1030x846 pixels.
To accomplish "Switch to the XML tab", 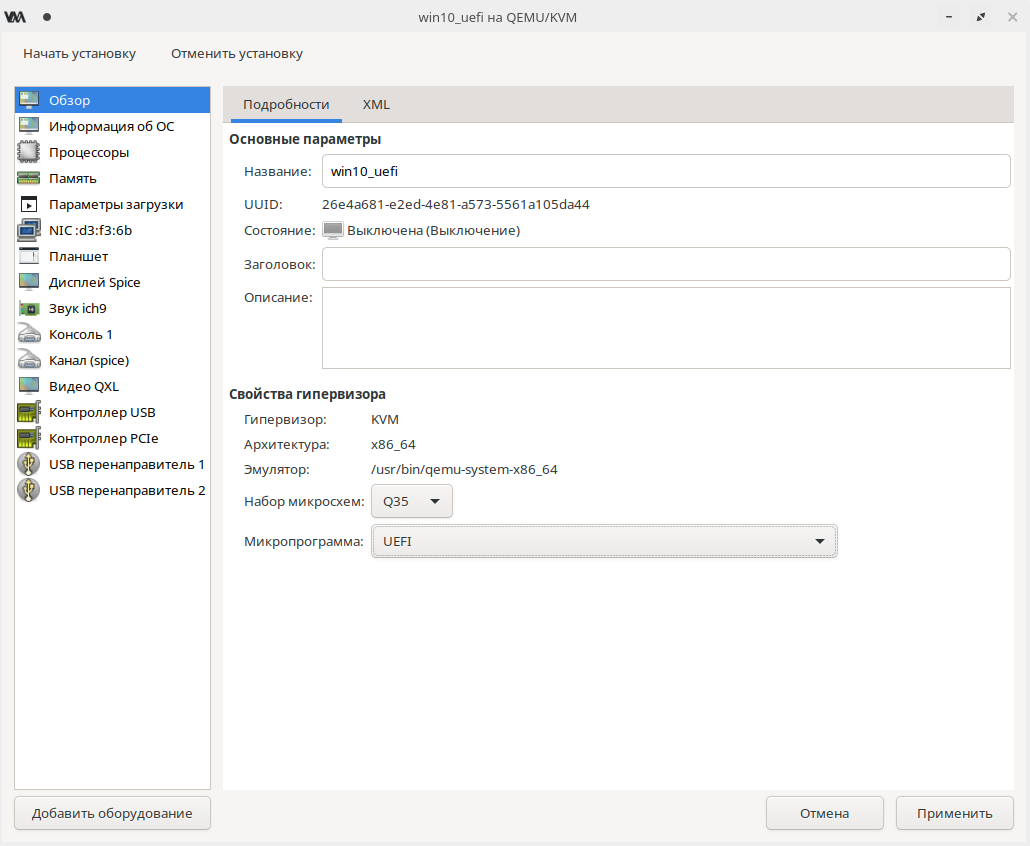I will [x=376, y=104].
